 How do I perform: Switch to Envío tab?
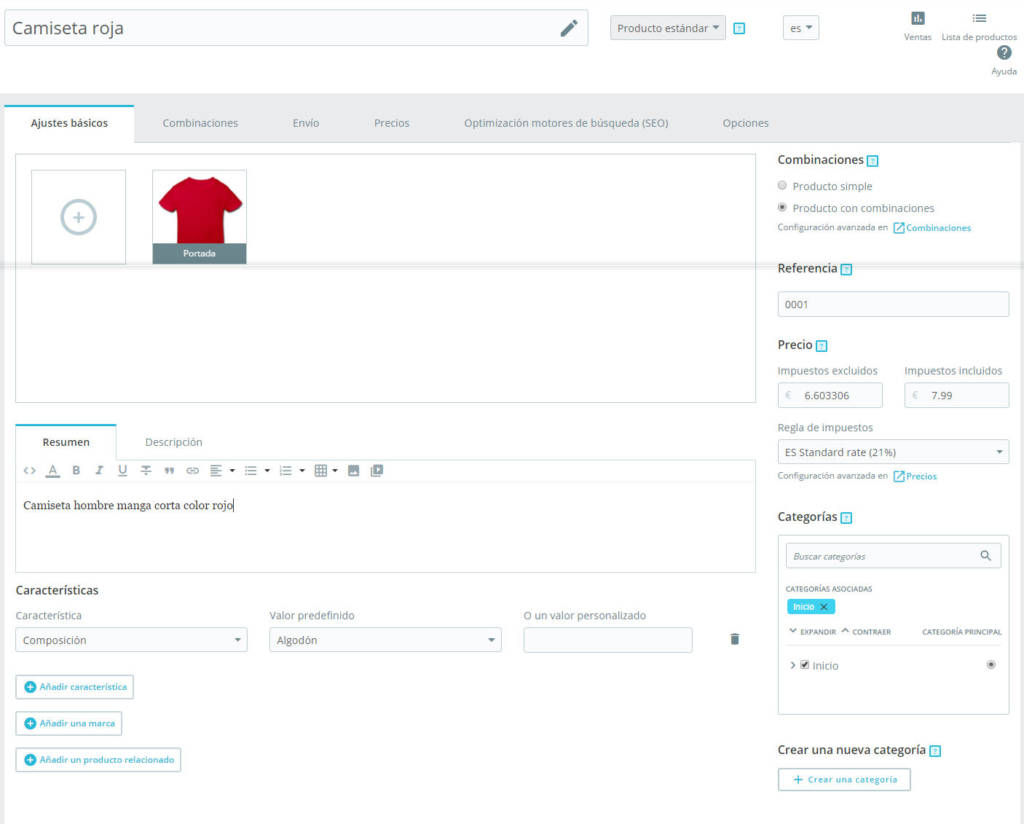[x=306, y=123]
